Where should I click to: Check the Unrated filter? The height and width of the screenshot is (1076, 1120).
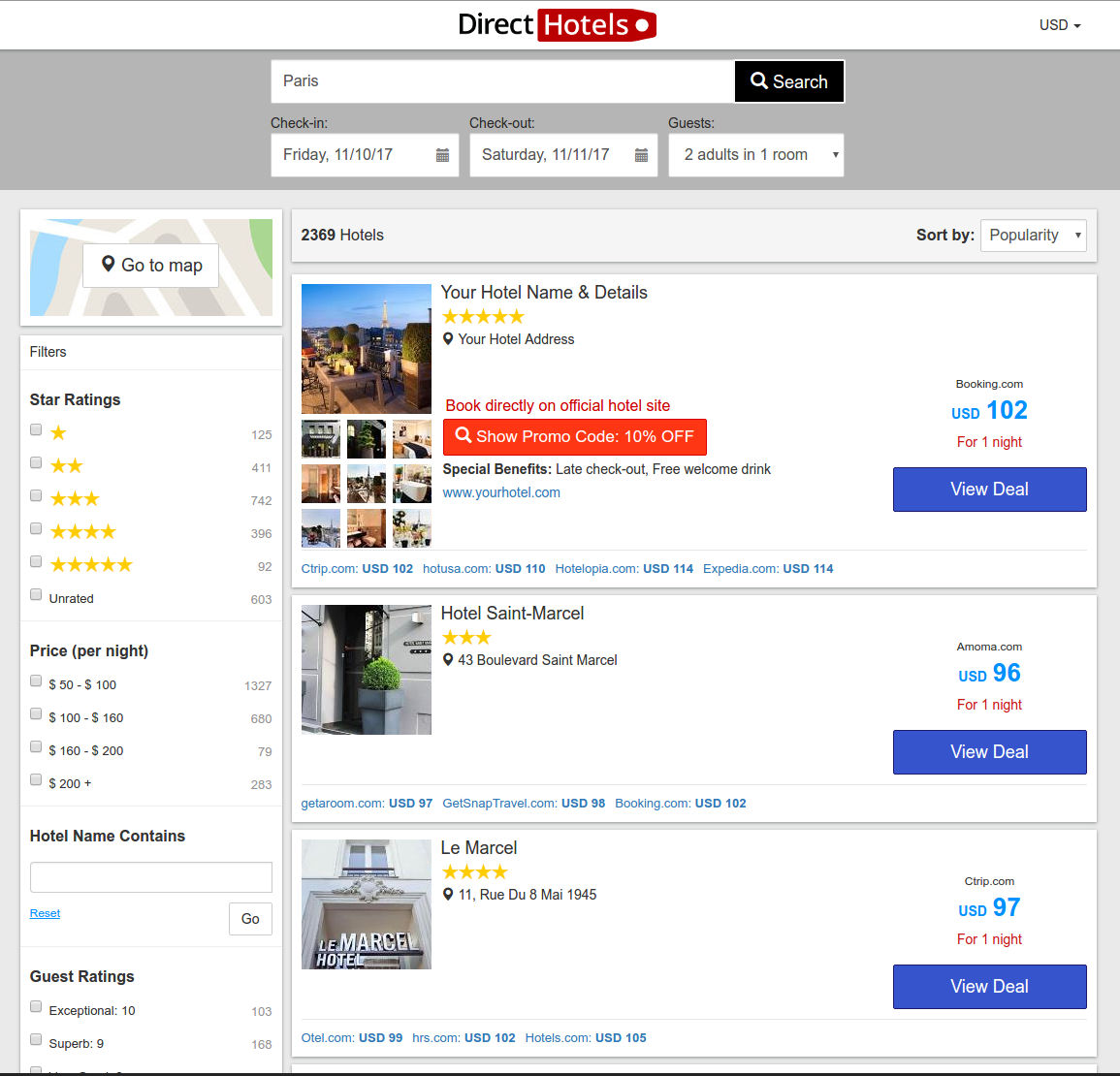36,595
